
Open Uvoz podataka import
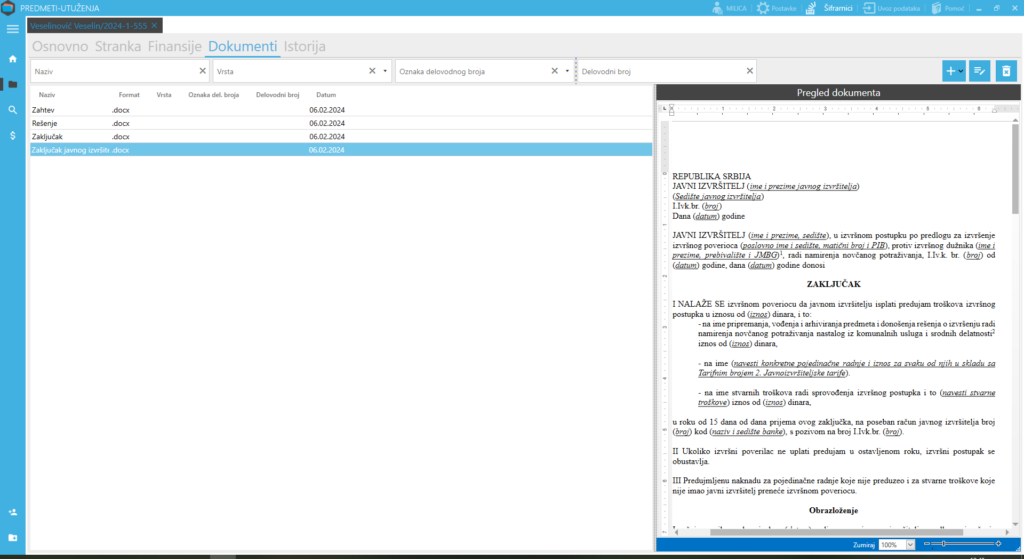pyautogui.click(x=892, y=8)
